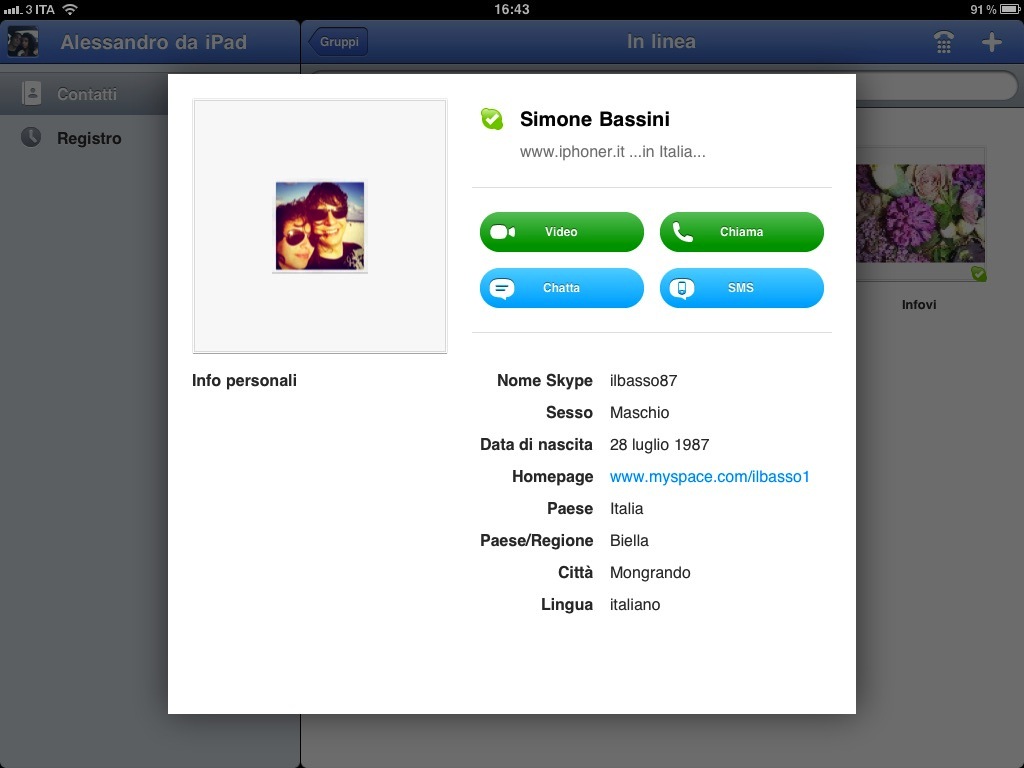Start a video call with Simone Bassini
This screenshot has width=1024, height=768.
point(562,232)
